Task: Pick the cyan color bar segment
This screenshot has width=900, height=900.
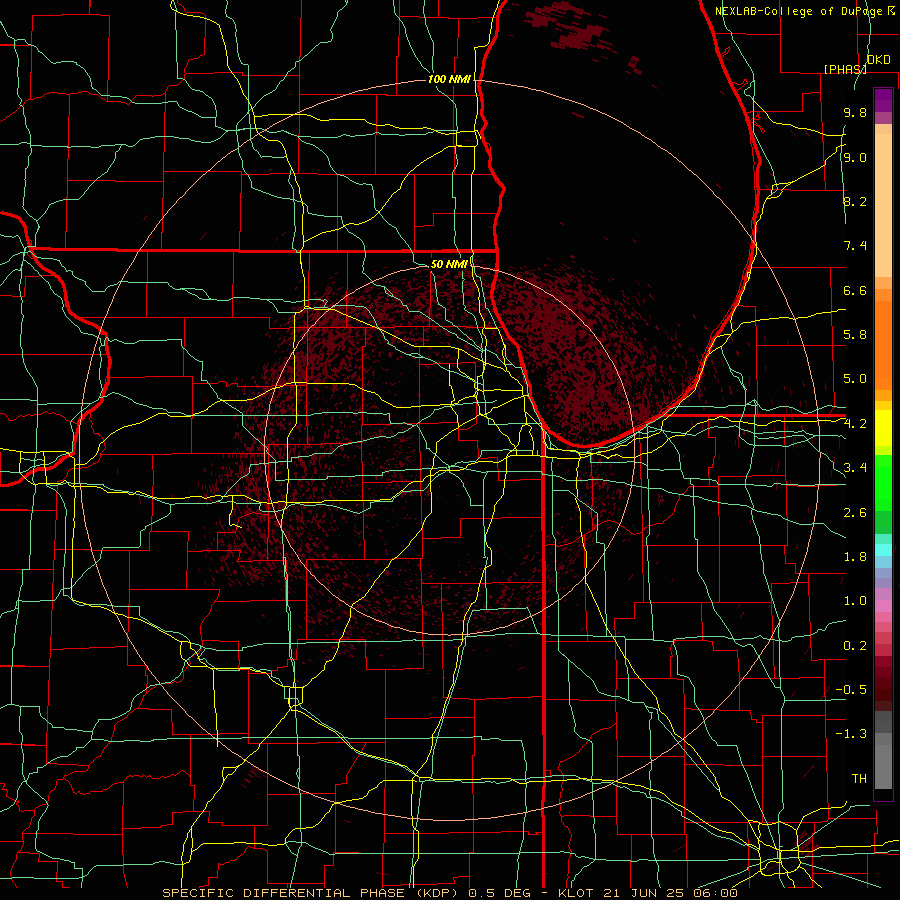Action: tap(883, 550)
